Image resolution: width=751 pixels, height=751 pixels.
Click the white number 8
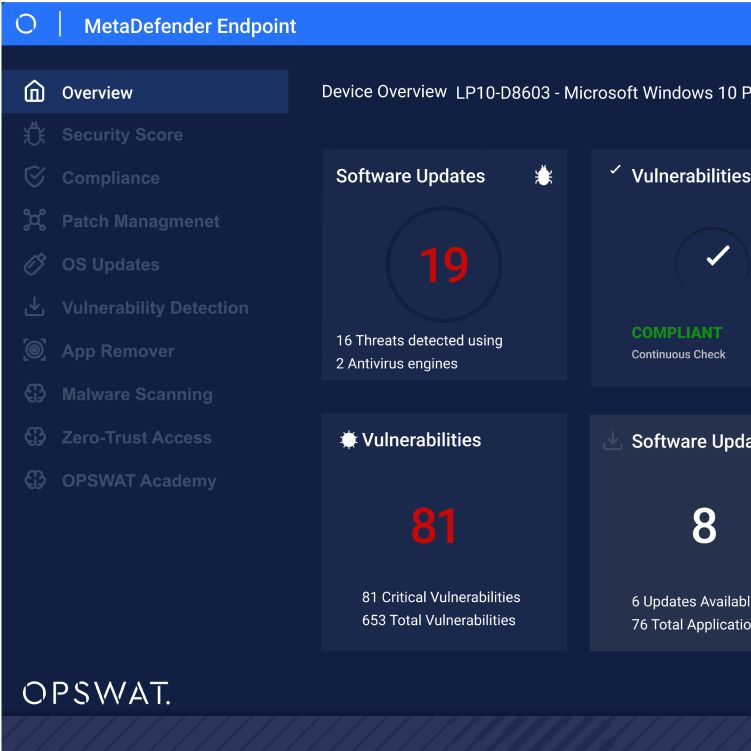pos(704,526)
